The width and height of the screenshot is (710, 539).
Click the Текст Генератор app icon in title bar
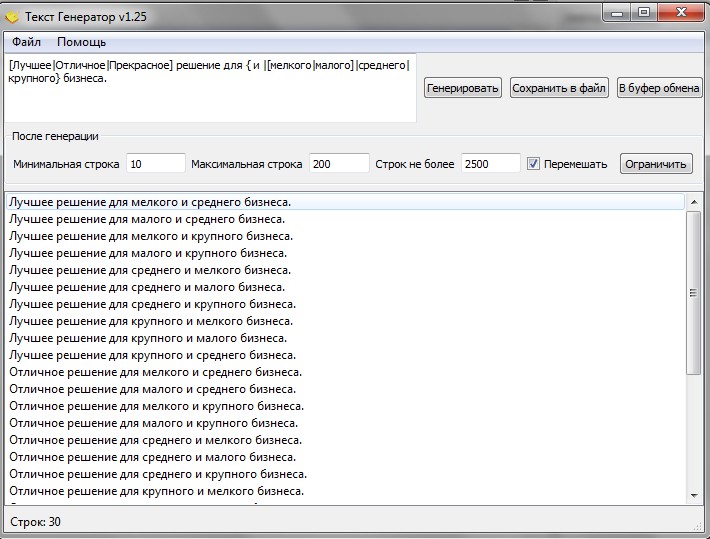(x=12, y=17)
